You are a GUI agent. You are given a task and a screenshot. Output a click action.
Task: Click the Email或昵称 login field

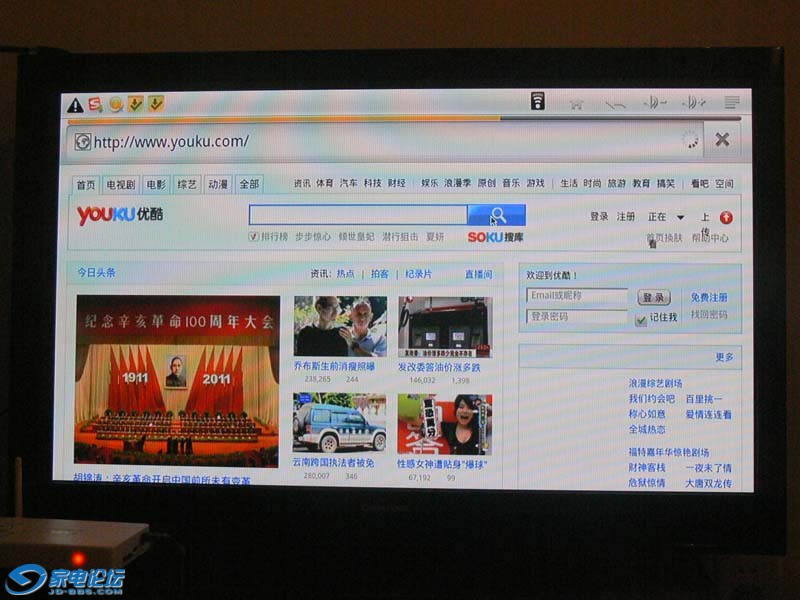coord(577,295)
